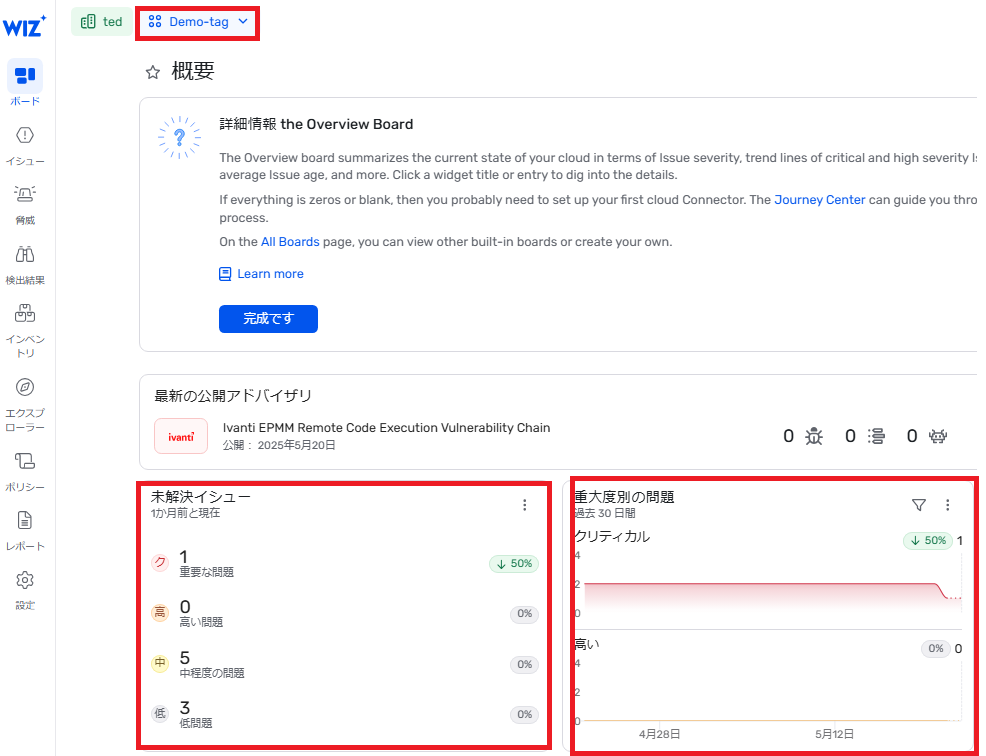Open the 重大度別の問題 widget options menu

point(948,505)
